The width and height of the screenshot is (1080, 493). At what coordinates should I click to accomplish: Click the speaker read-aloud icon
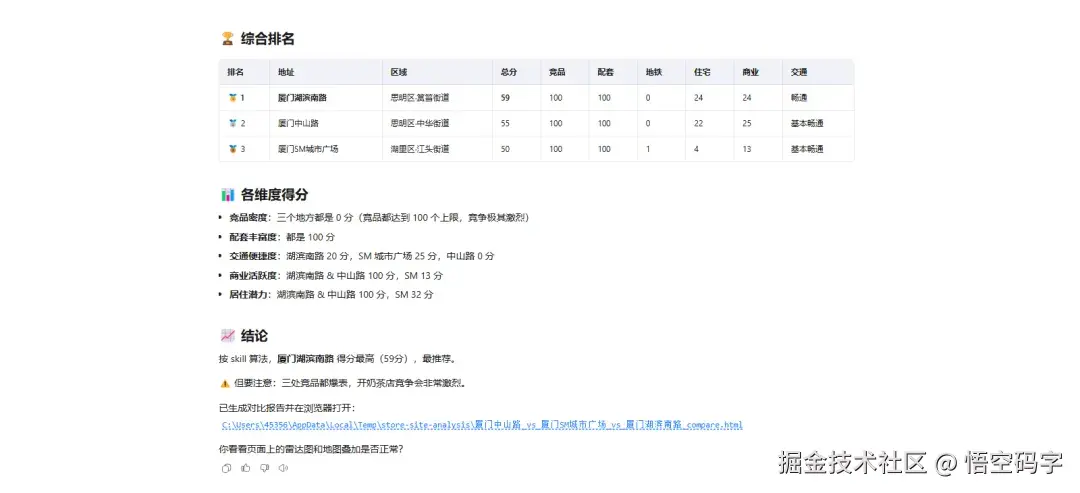pos(283,468)
